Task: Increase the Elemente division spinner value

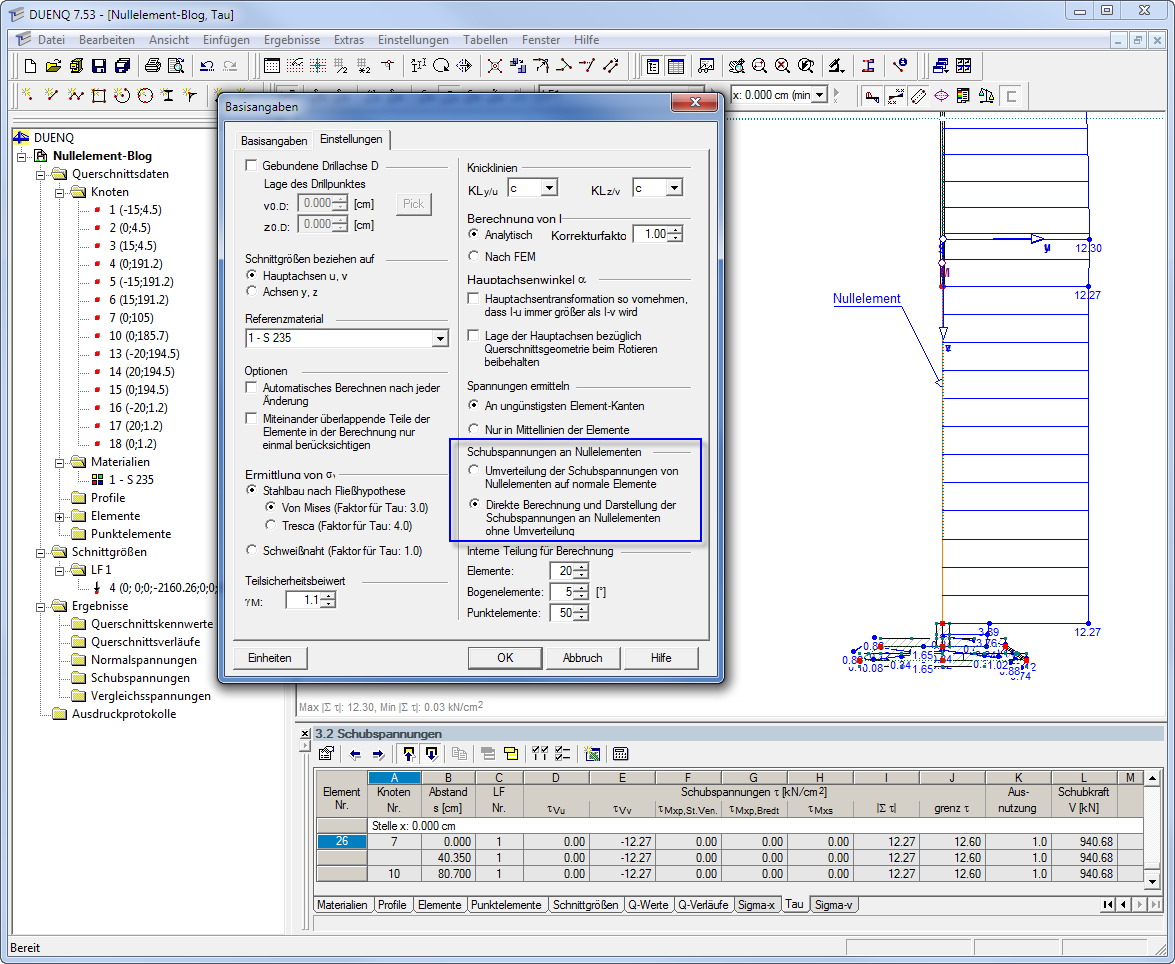Action: (x=581, y=567)
